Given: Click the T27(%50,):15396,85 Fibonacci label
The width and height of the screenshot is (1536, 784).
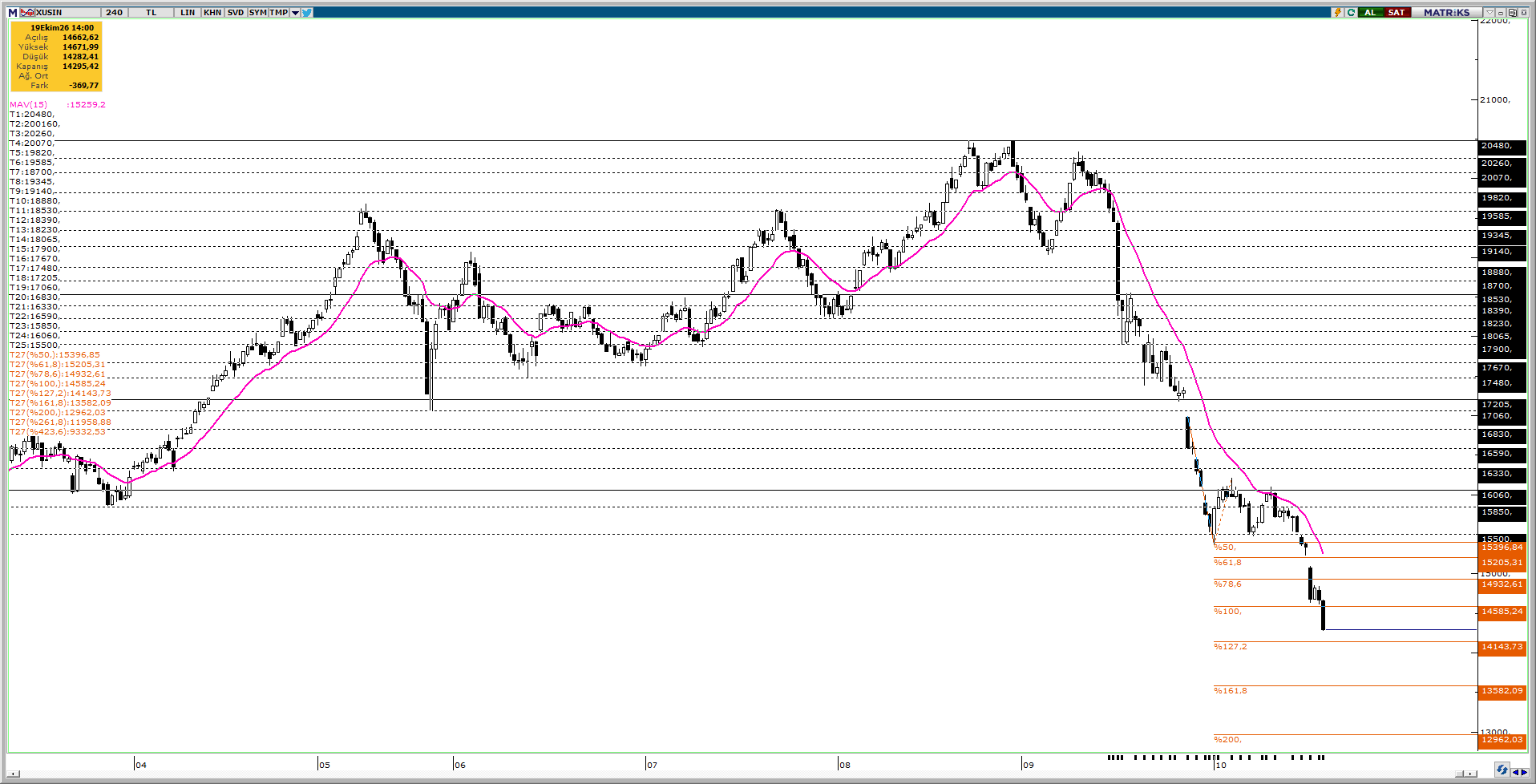Looking at the screenshot, I should click(x=55, y=354).
